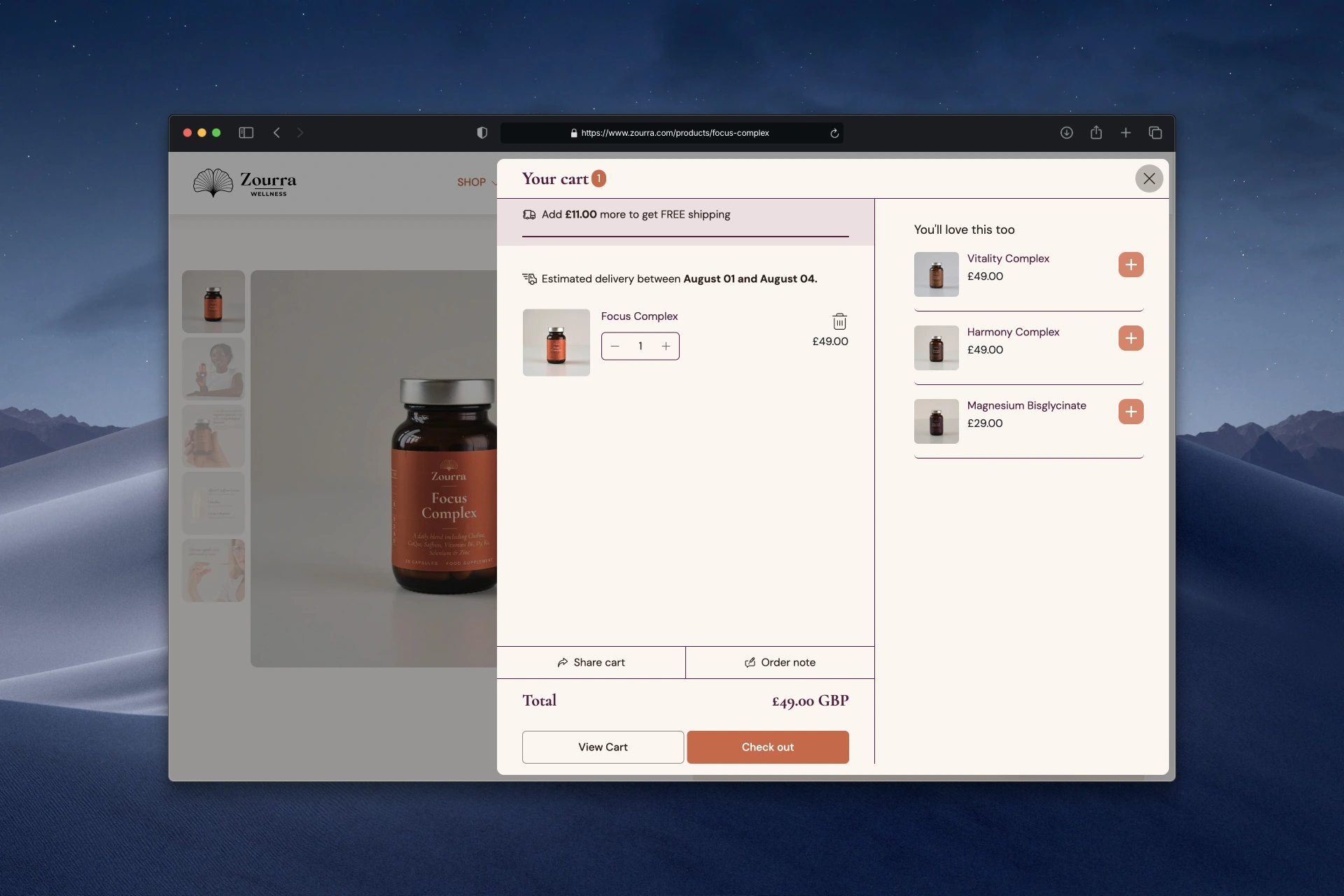Viewport: 1344px width, 896px height.
Task: Click the 'You'll love this too' heading
Action: [964, 230]
